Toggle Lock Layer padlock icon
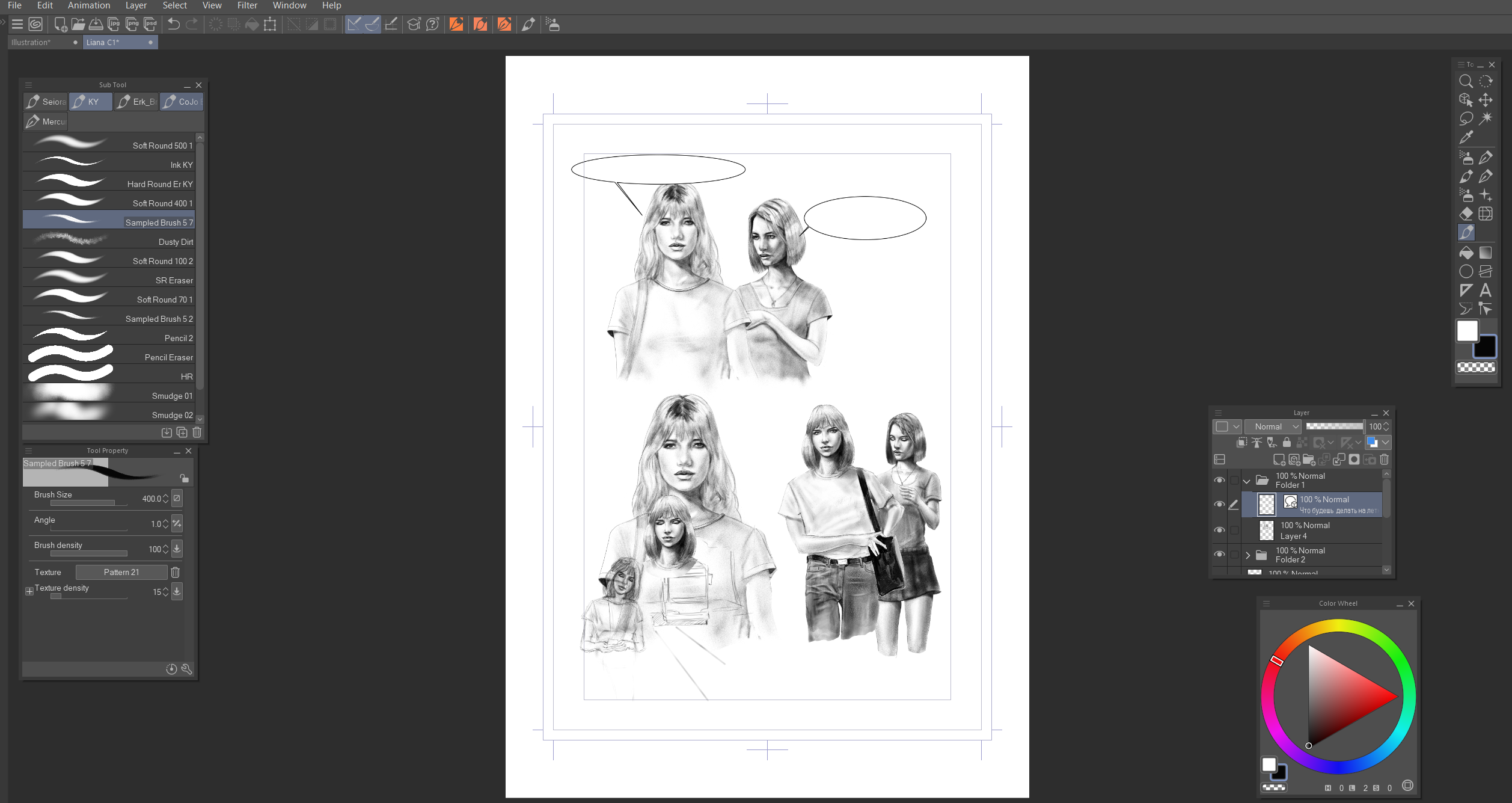 pyautogui.click(x=1287, y=443)
